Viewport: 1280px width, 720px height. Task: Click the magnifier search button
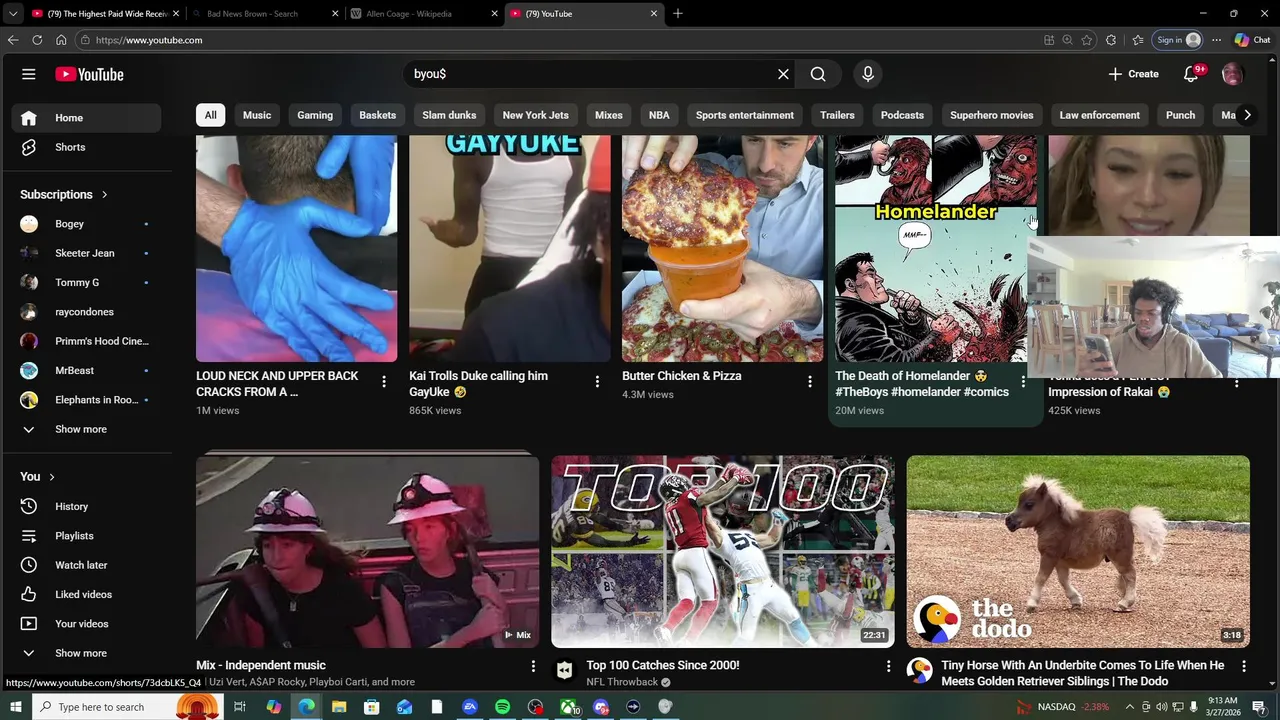point(818,74)
